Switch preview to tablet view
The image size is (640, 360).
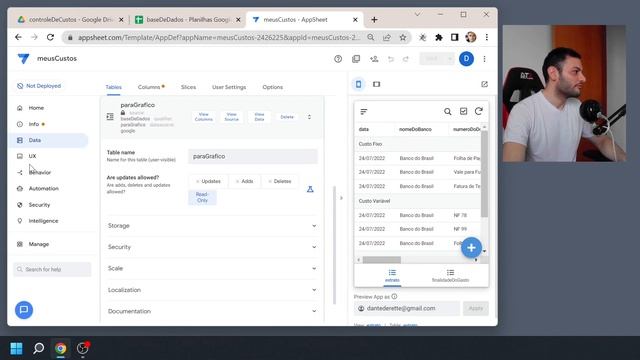coord(376,84)
